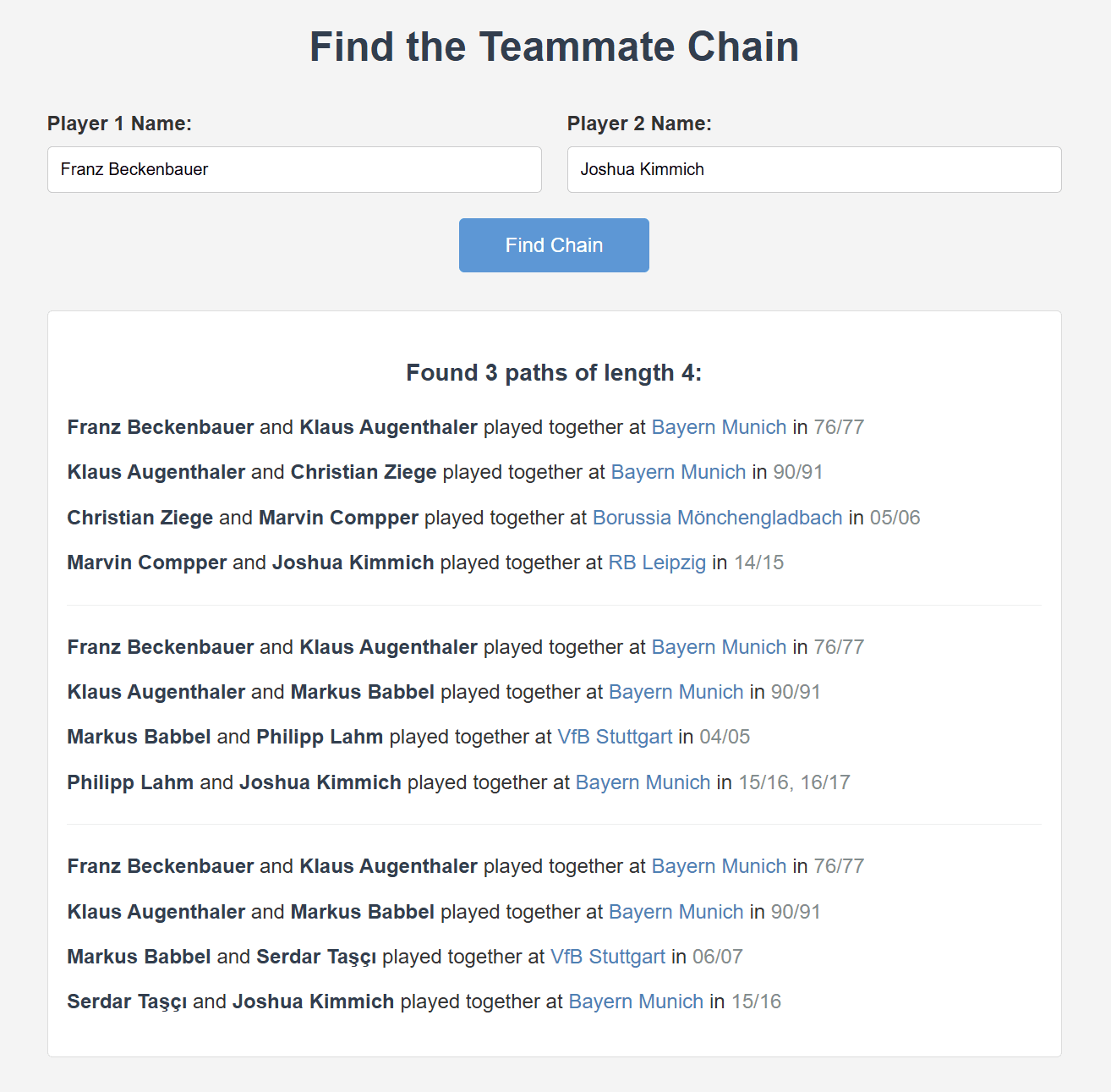The height and width of the screenshot is (1092, 1111).
Task: Click the Bayern Munich link next to Philipp Lahm
Action: 643,782
